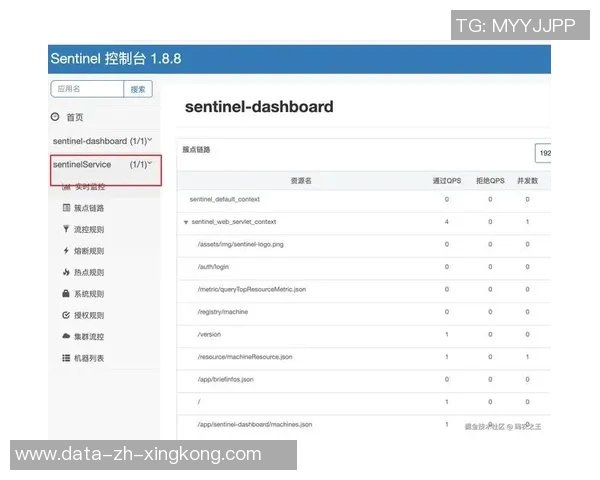Select /assets/img/sentinel-logo.png resource row

(x=364, y=244)
